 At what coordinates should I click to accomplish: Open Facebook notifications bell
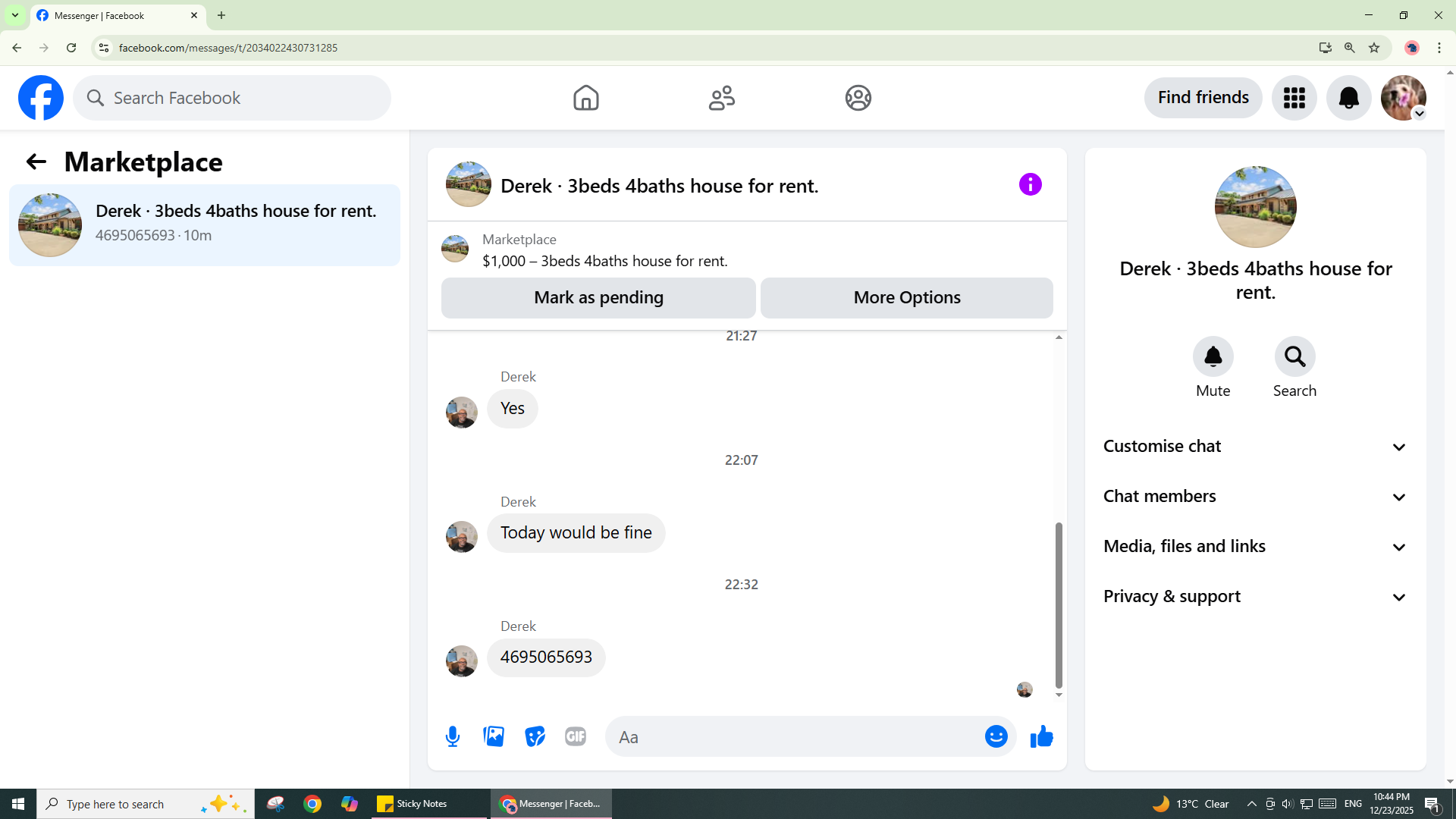pos(1348,98)
